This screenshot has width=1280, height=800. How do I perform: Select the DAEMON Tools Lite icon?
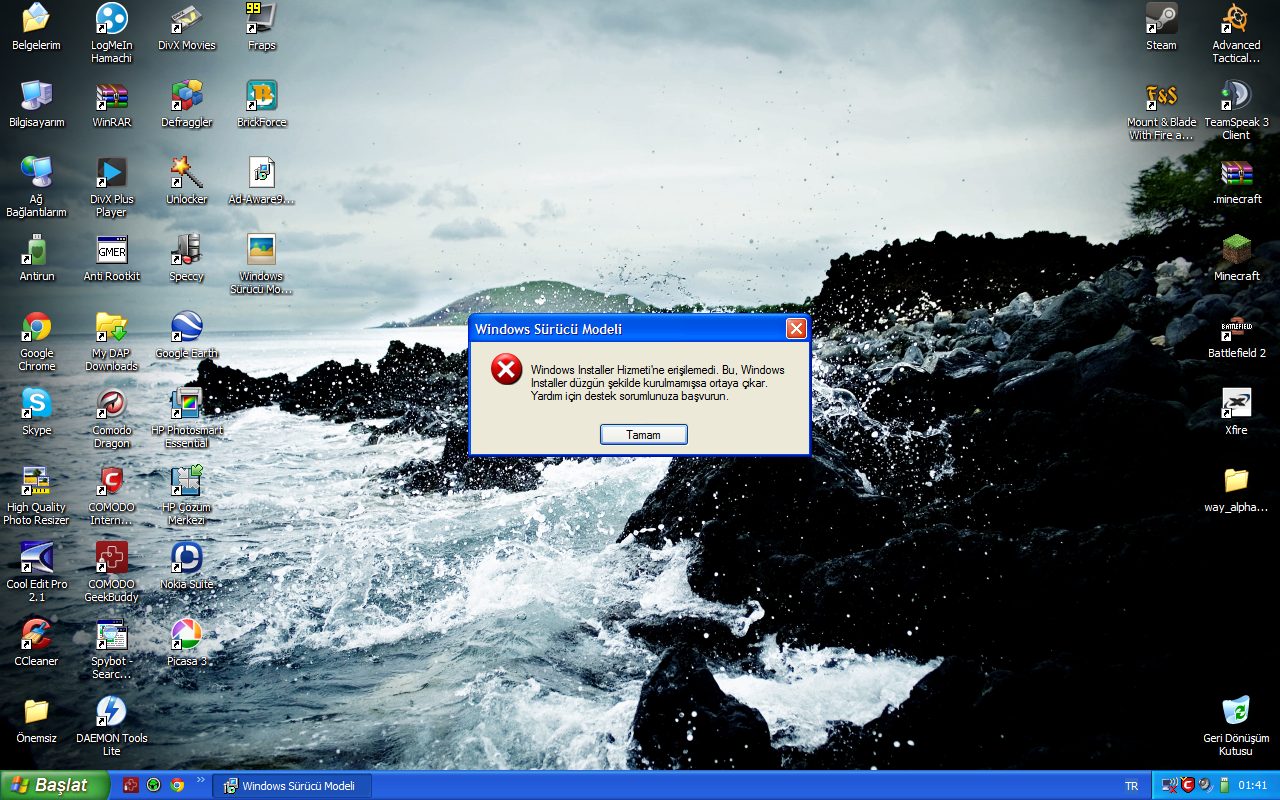[x=111, y=726]
